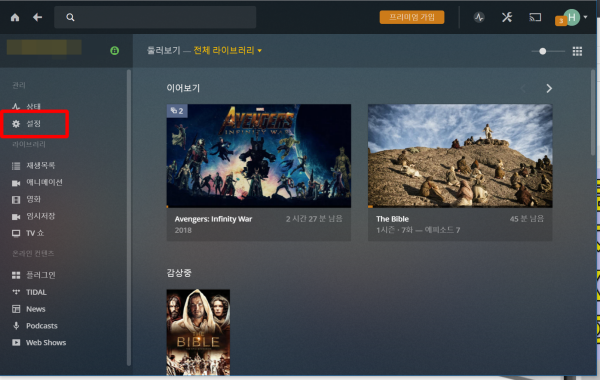
Task: Click the search magnifier icon
Action: (x=70, y=17)
